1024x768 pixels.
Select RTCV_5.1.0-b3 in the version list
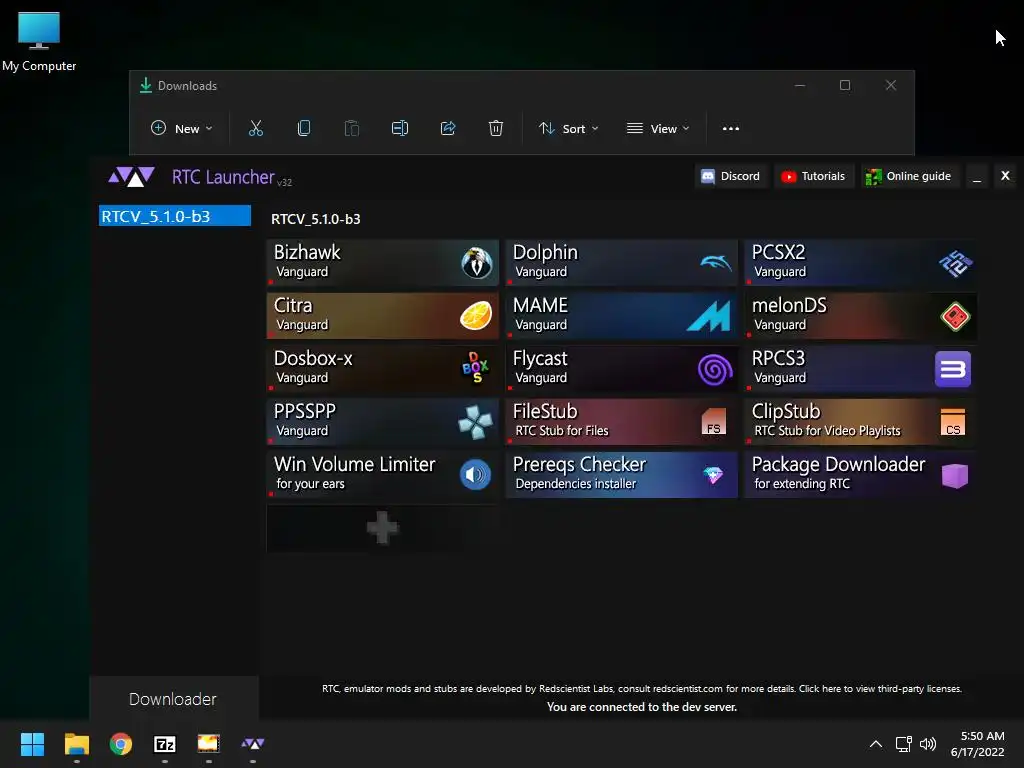(x=175, y=216)
